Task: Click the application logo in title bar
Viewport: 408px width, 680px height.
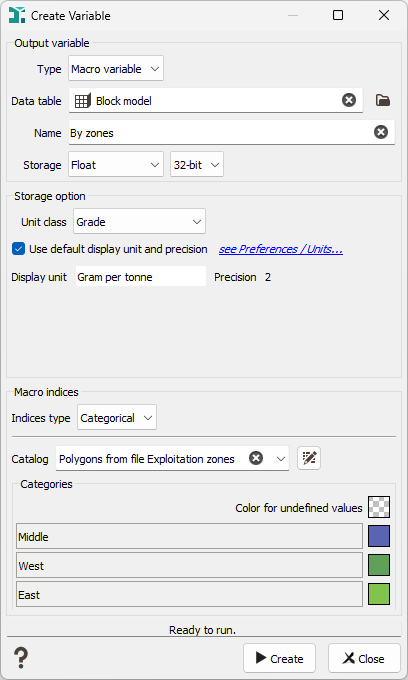Action: [x=17, y=15]
